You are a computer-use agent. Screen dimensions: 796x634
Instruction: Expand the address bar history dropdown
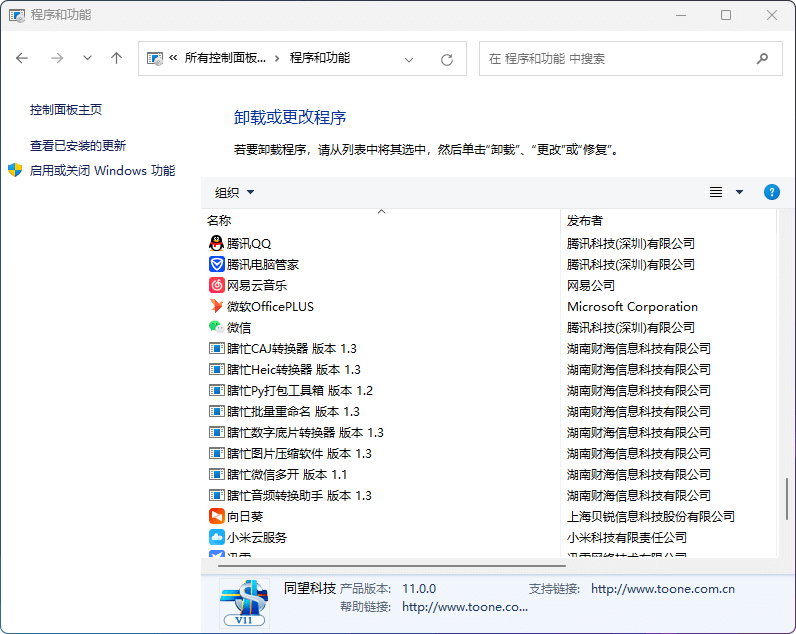[409, 60]
